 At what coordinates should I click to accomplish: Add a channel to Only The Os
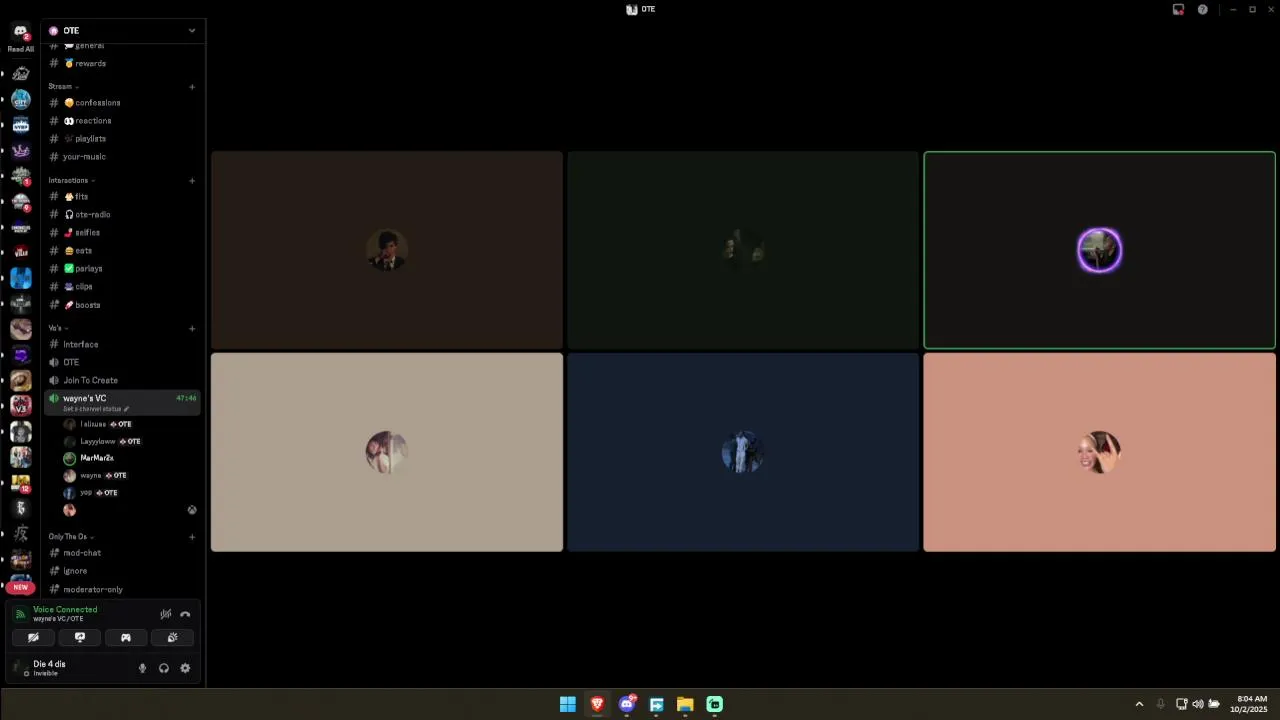click(x=192, y=537)
